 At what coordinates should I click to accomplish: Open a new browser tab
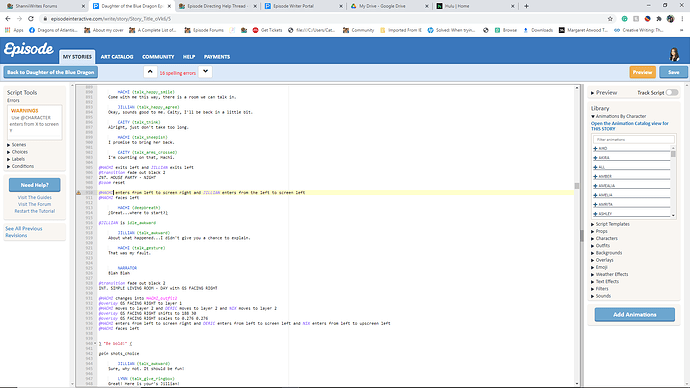coord(526,6)
